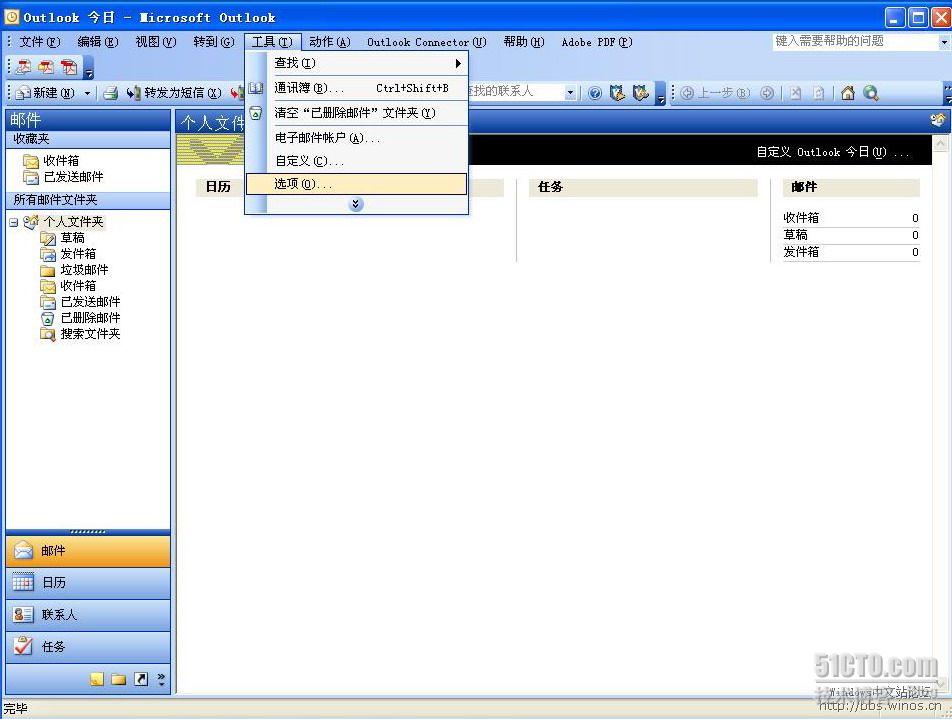Open the 转到(G) menu

pos(214,42)
